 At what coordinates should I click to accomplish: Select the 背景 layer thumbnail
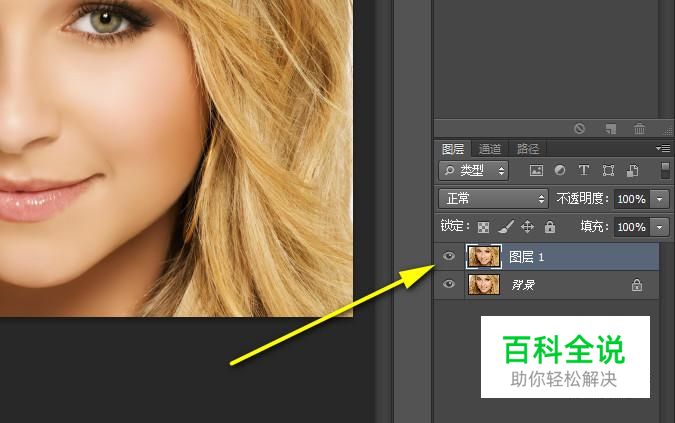pyautogui.click(x=484, y=284)
